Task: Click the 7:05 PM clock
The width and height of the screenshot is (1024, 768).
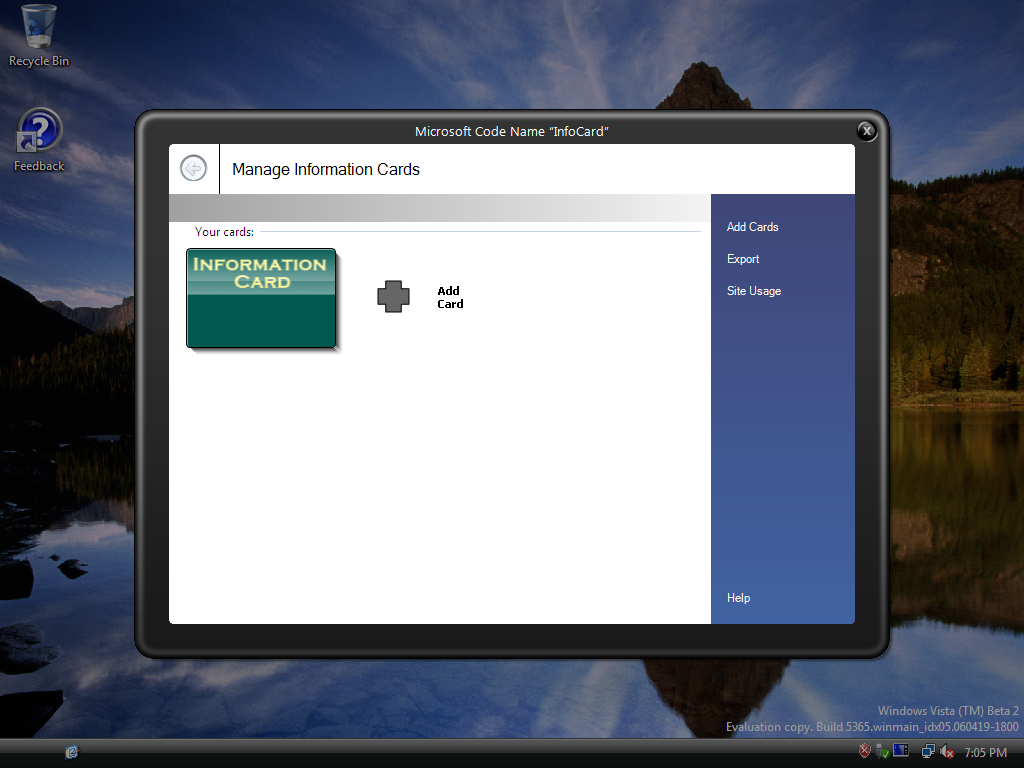Action: click(985, 752)
